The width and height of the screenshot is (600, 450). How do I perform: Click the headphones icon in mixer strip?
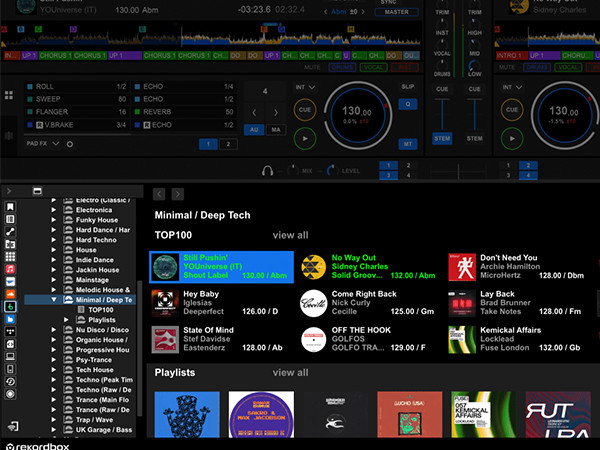267,170
